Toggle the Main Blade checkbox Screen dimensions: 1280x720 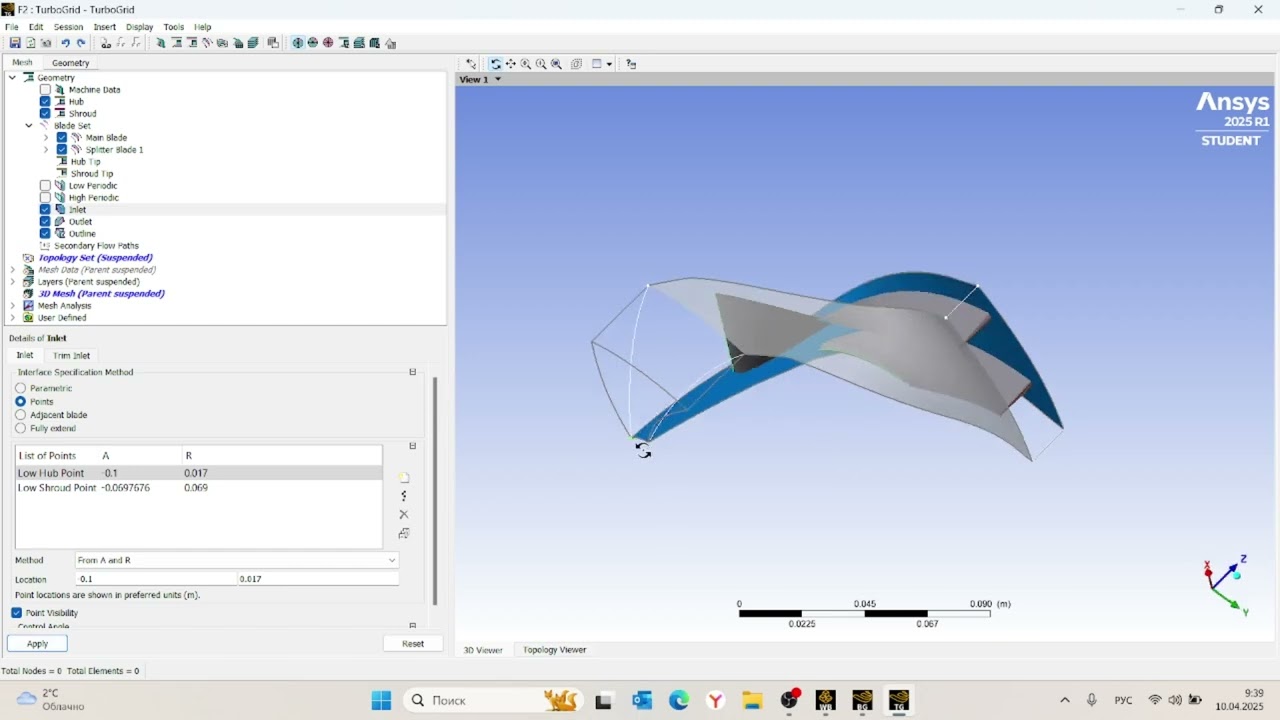[62, 138]
